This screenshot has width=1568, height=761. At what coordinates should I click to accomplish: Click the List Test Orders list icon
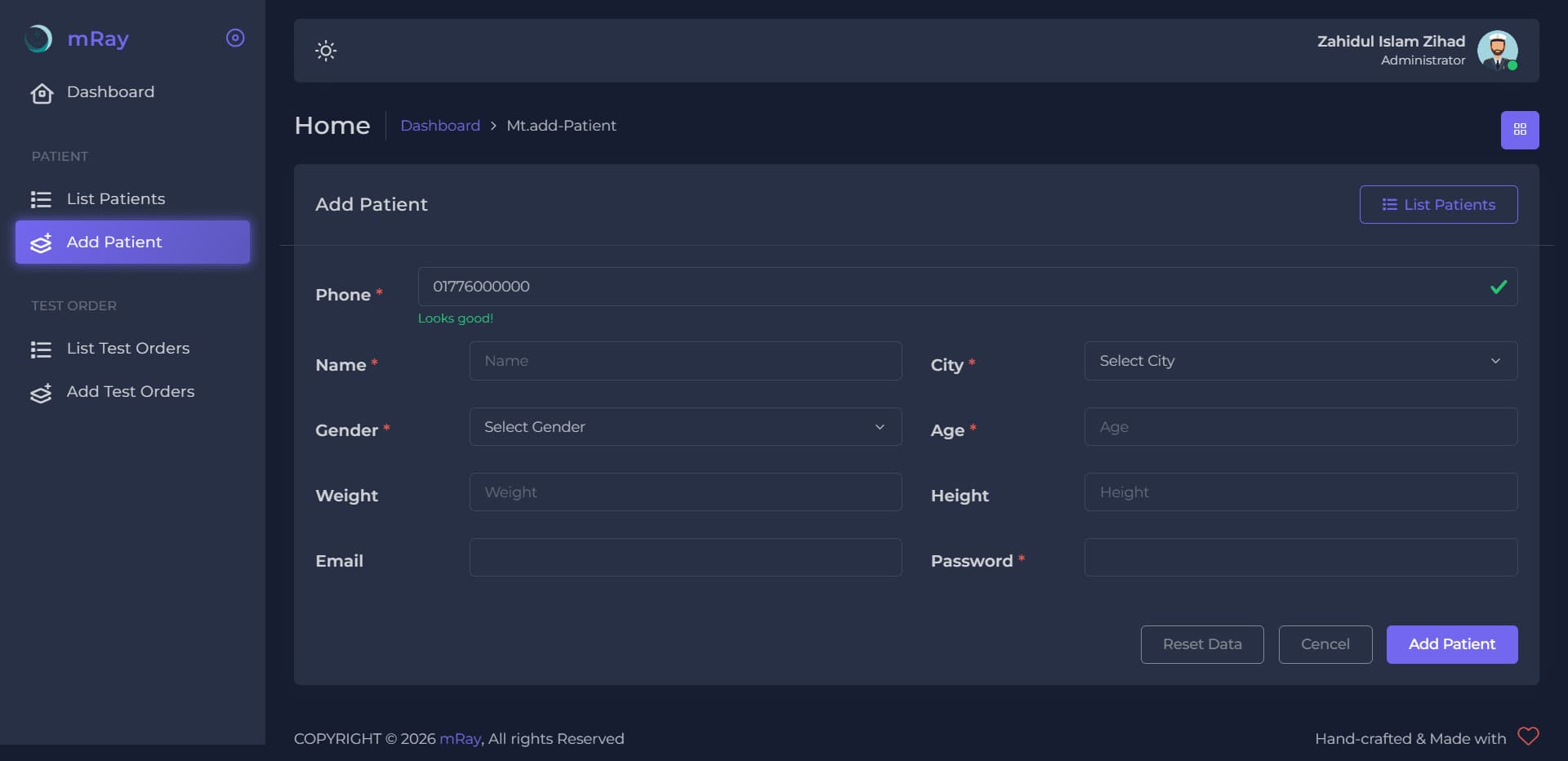click(x=41, y=349)
